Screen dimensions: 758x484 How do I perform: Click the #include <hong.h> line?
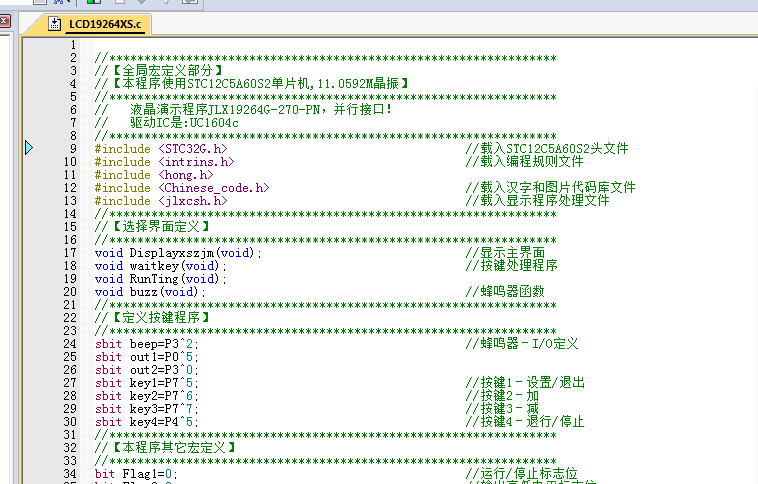coord(154,175)
